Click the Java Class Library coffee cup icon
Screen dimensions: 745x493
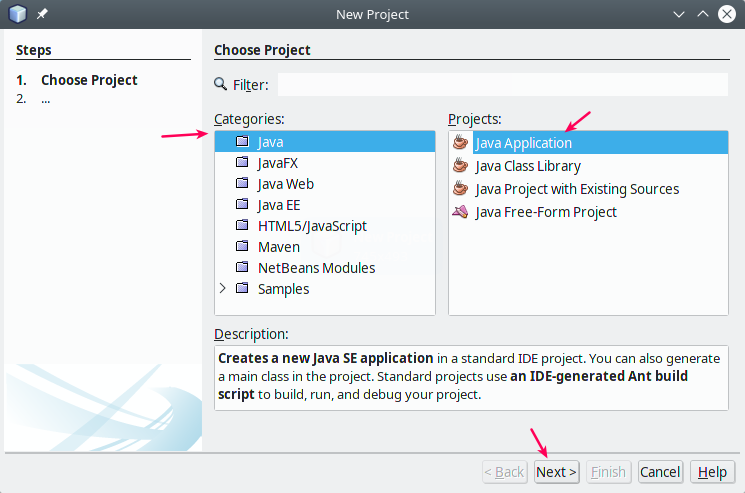coord(460,165)
